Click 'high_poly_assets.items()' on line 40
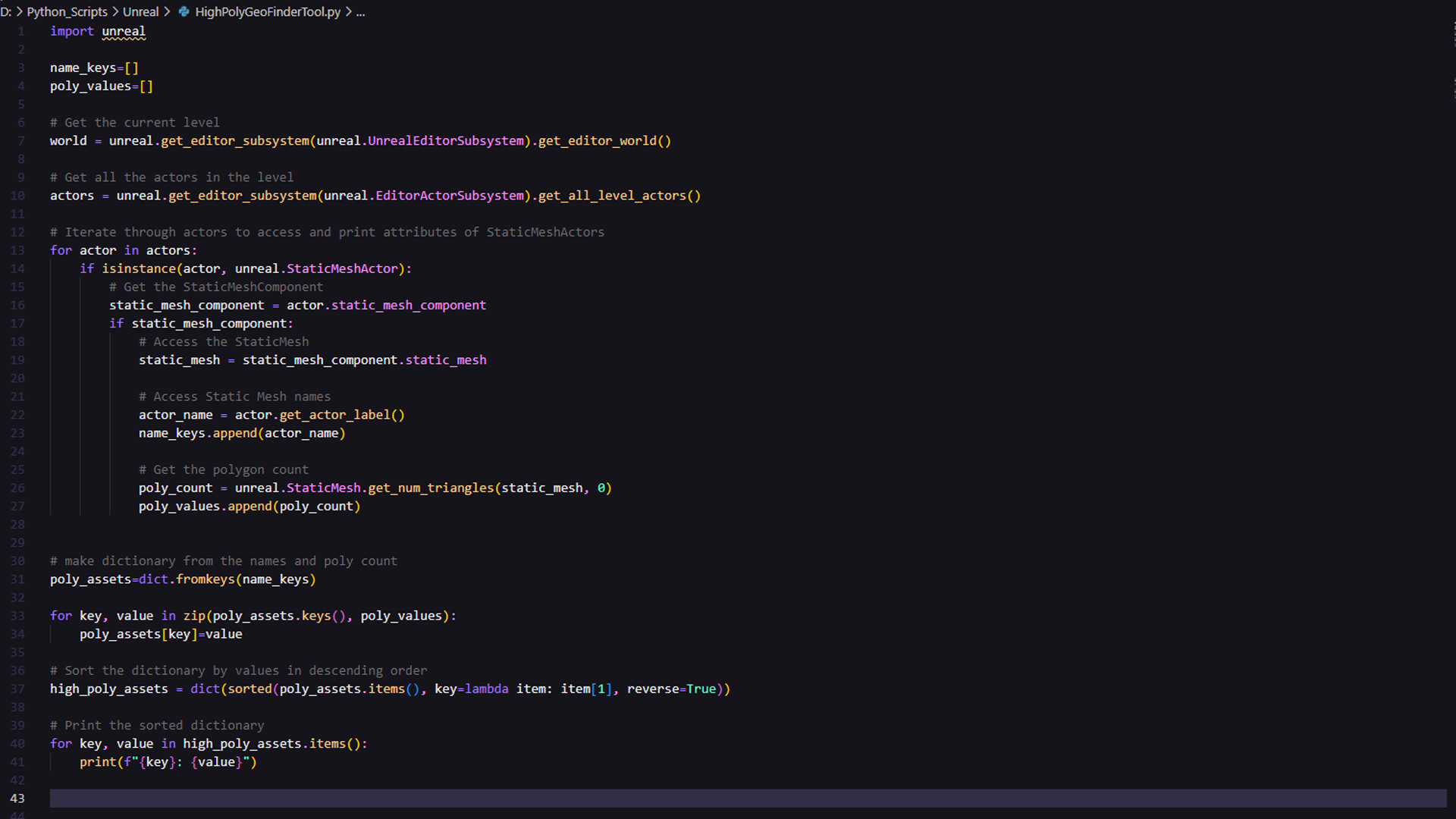The width and height of the screenshot is (1456, 819). 272,743
